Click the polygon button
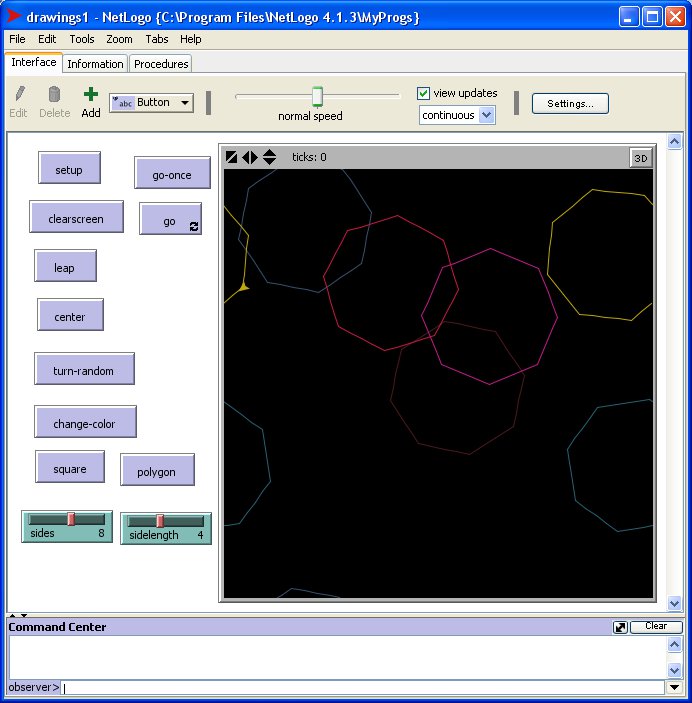This screenshot has width=692, height=703. [157, 469]
